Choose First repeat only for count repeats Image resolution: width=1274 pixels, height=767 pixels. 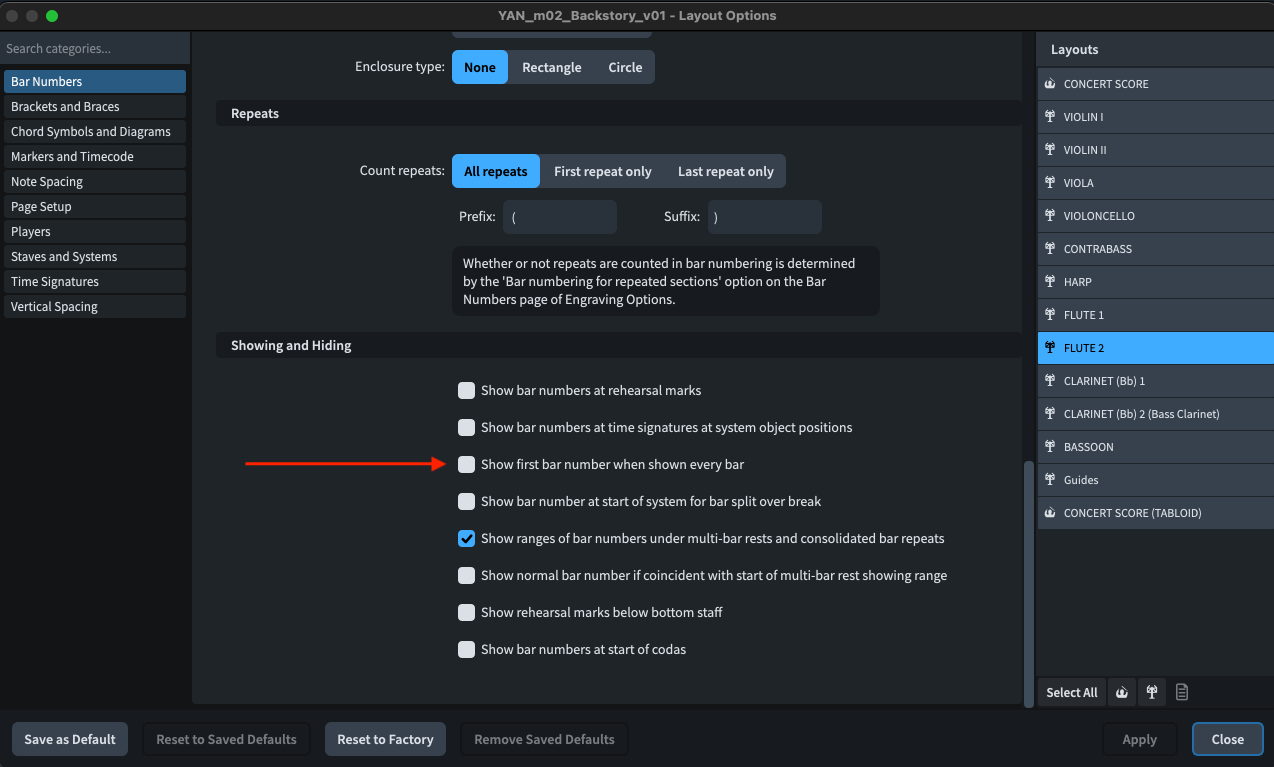[602, 172]
